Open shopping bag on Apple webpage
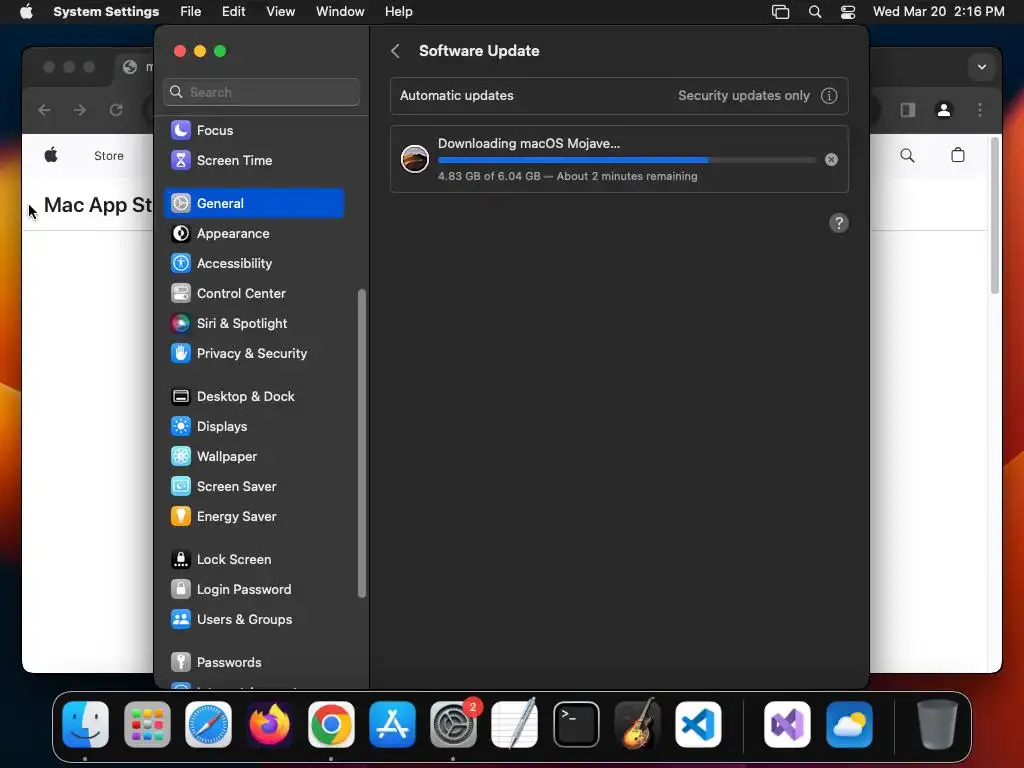The width and height of the screenshot is (1024, 768). tap(957, 155)
